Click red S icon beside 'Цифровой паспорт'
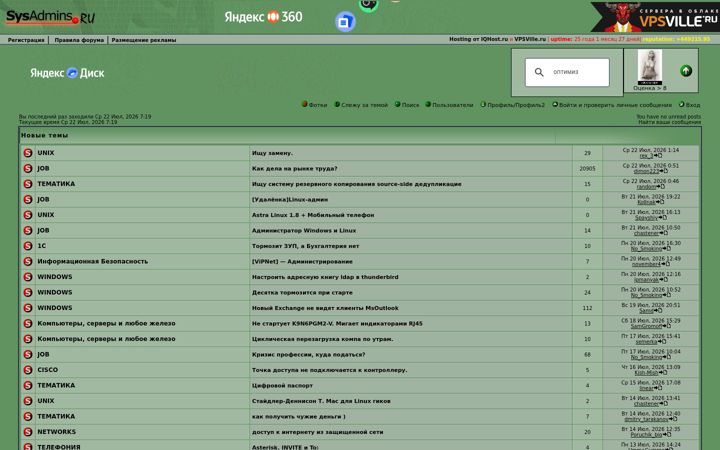720x450 pixels. click(x=28, y=385)
